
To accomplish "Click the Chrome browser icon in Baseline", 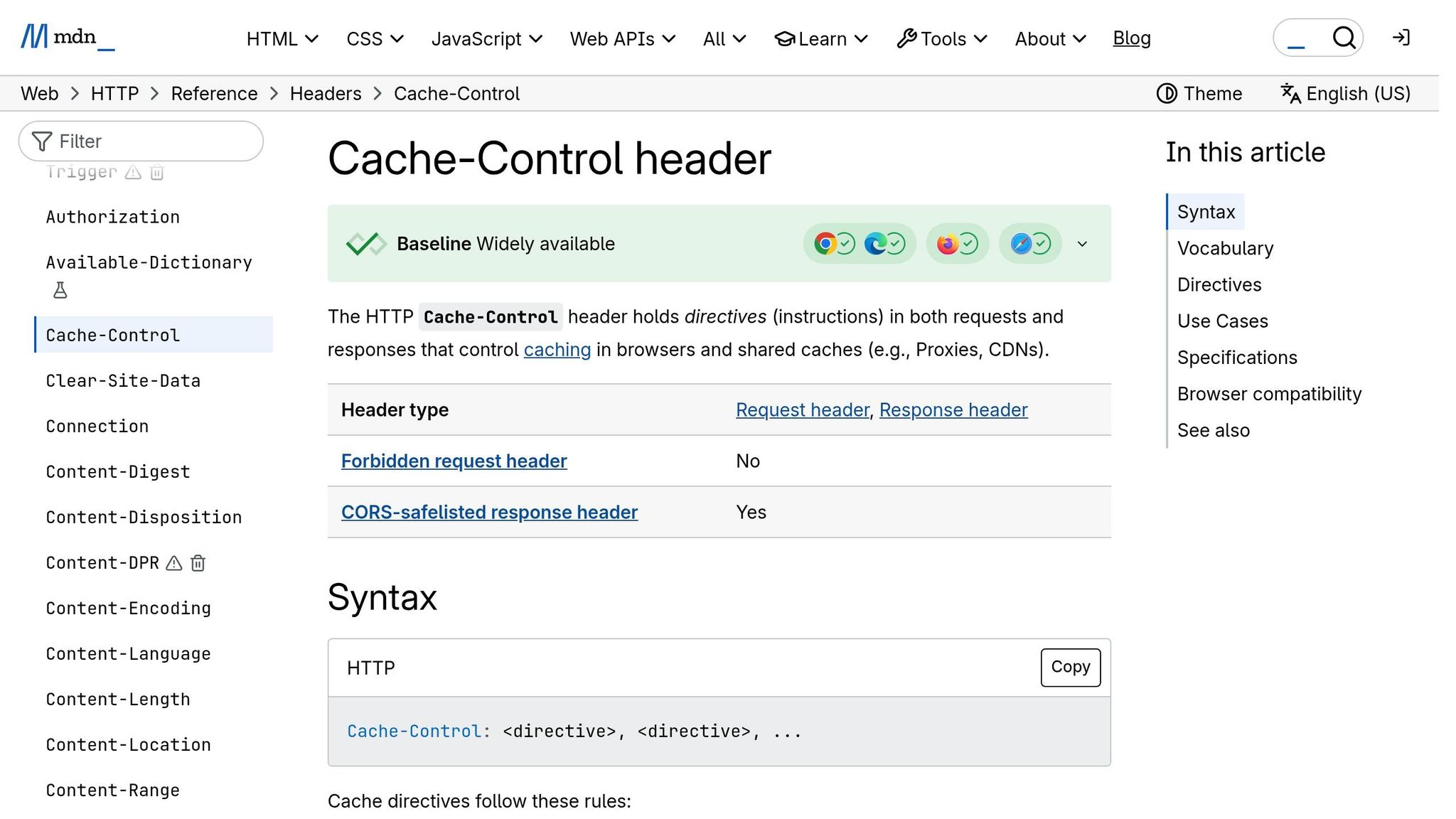I will [825, 244].
